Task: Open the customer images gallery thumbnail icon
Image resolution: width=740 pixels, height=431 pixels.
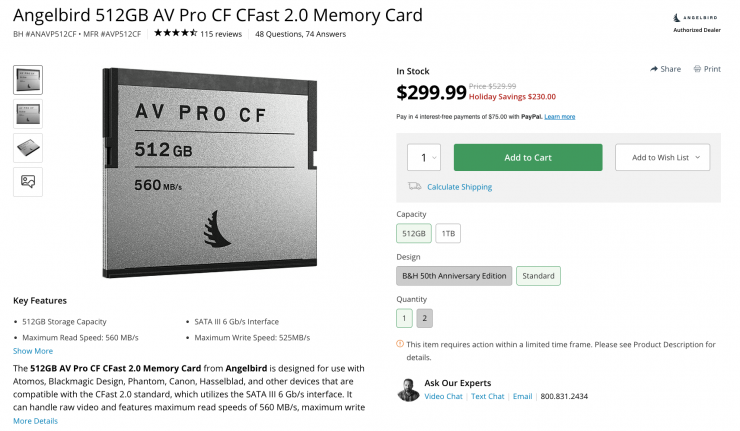Action: tap(28, 181)
